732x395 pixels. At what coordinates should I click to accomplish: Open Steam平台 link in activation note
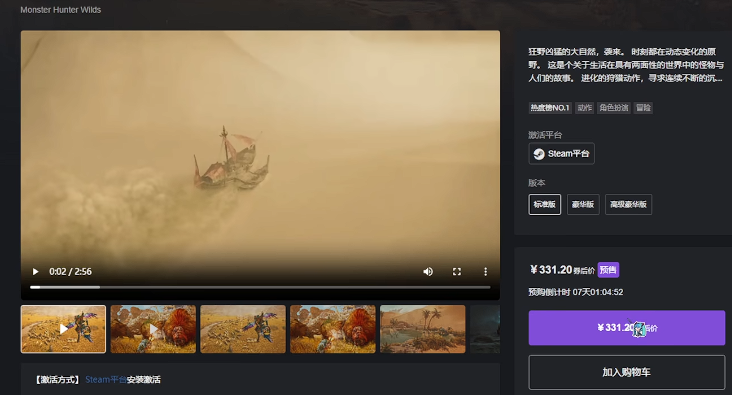[106, 380]
